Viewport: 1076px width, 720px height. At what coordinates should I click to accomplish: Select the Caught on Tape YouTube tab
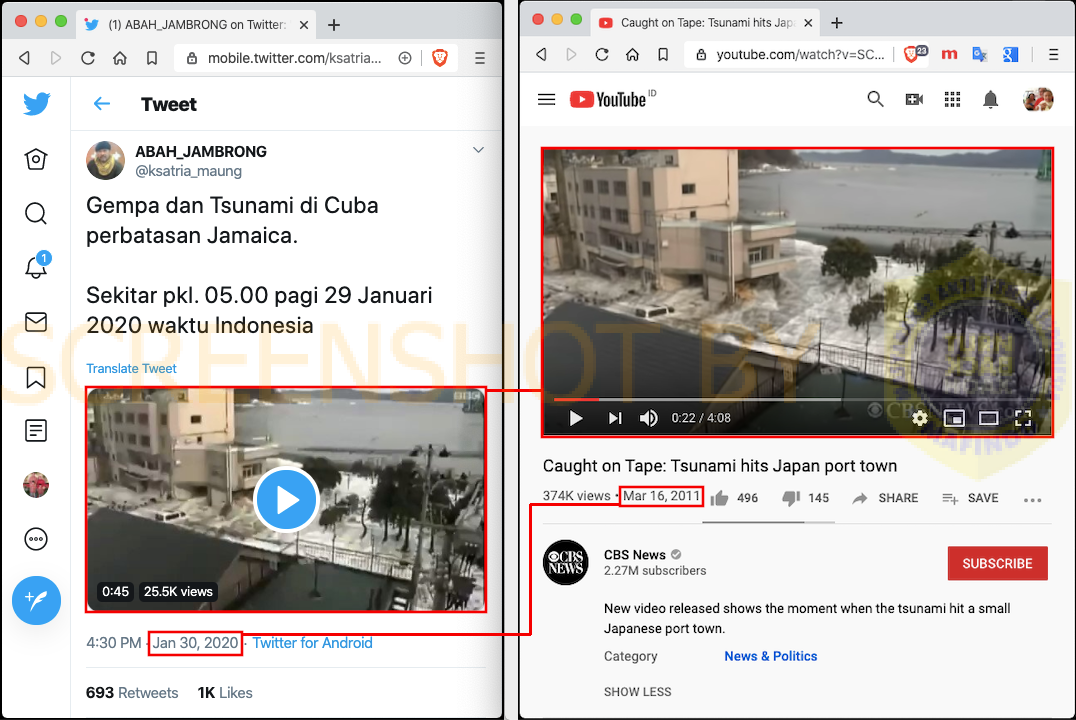click(703, 23)
